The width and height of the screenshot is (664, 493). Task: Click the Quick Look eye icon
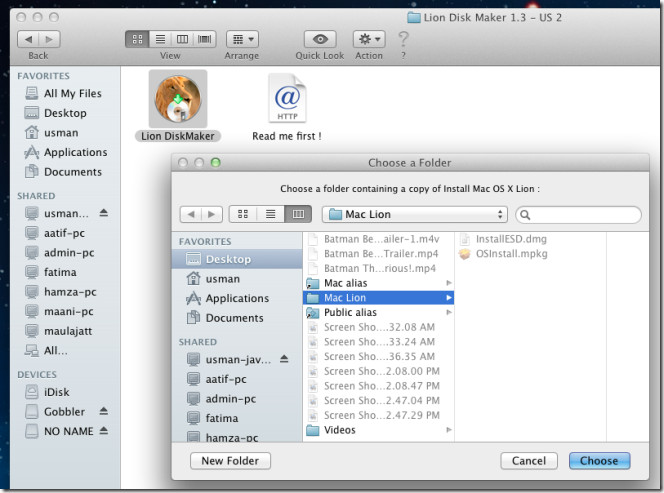(320, 39)
